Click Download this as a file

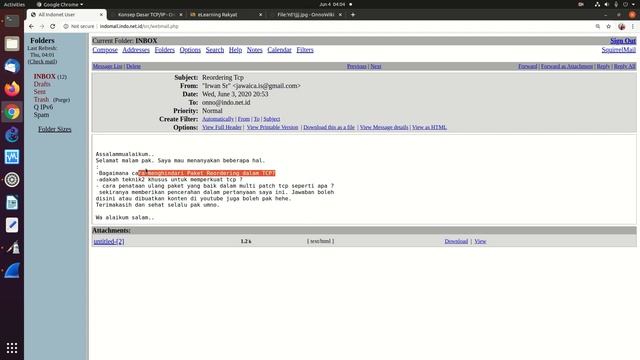pyautogui.click(x=329, y=127)
